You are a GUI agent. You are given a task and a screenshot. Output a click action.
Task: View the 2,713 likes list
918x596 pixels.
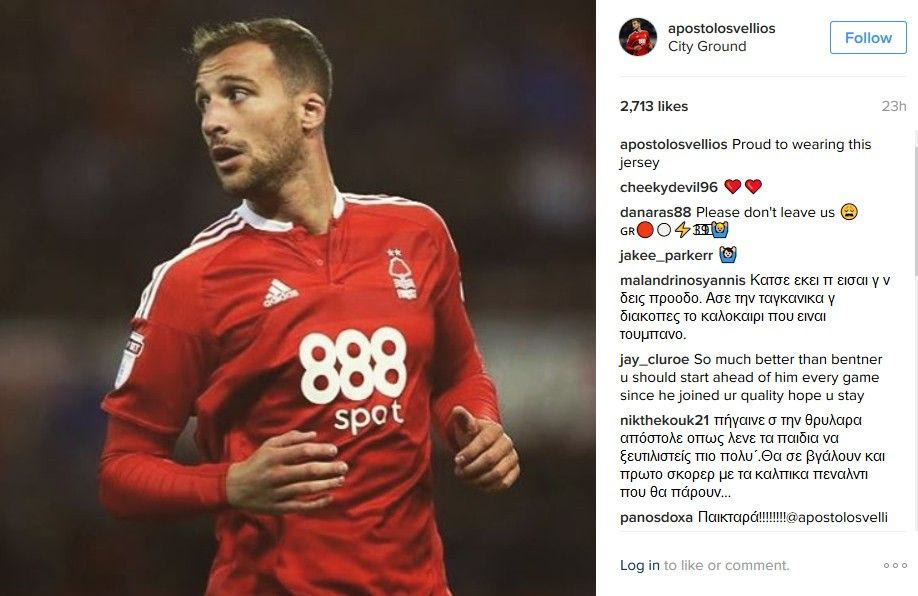click(654, 106)
